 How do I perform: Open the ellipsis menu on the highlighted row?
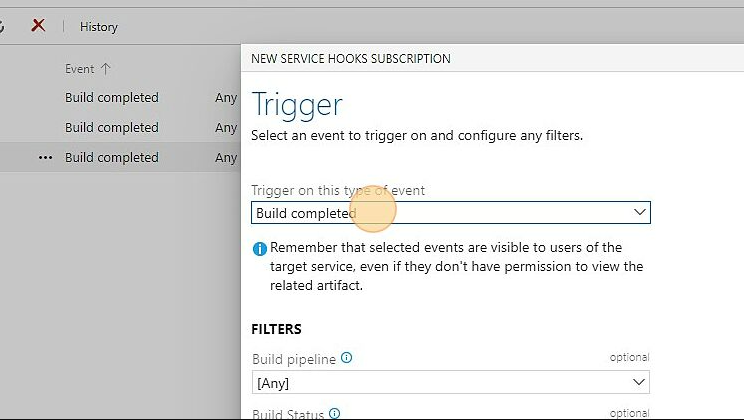pos(45,158)
